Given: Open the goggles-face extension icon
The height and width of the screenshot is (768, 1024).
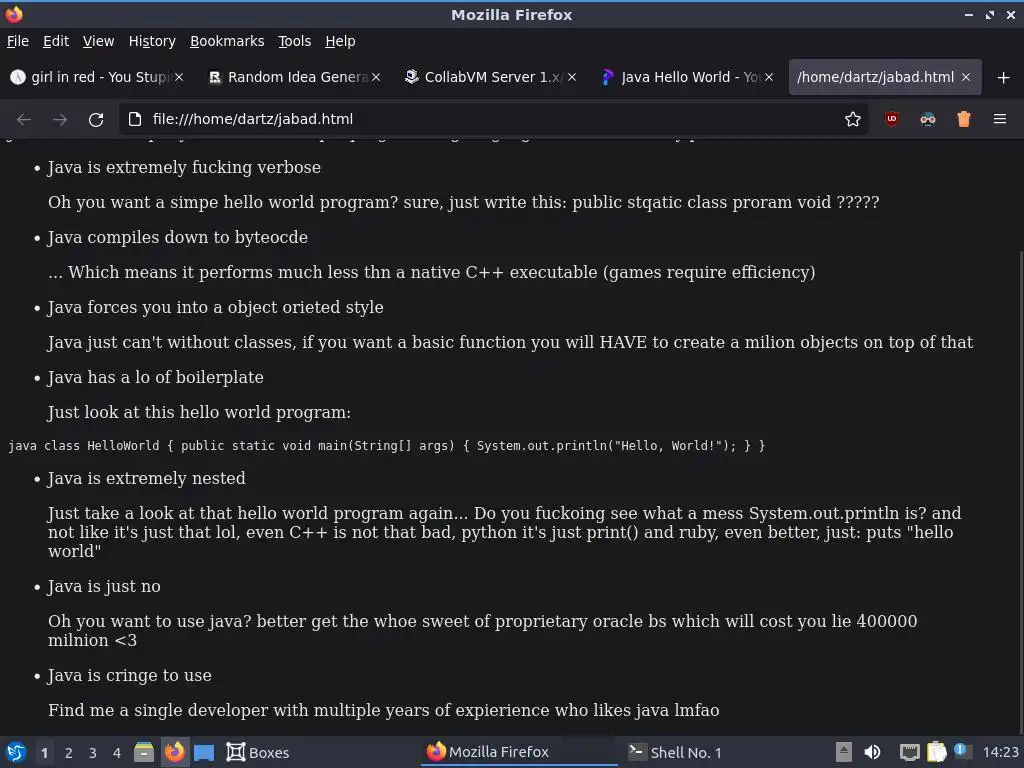Looking at the screenshot, I should click(927, 119).
